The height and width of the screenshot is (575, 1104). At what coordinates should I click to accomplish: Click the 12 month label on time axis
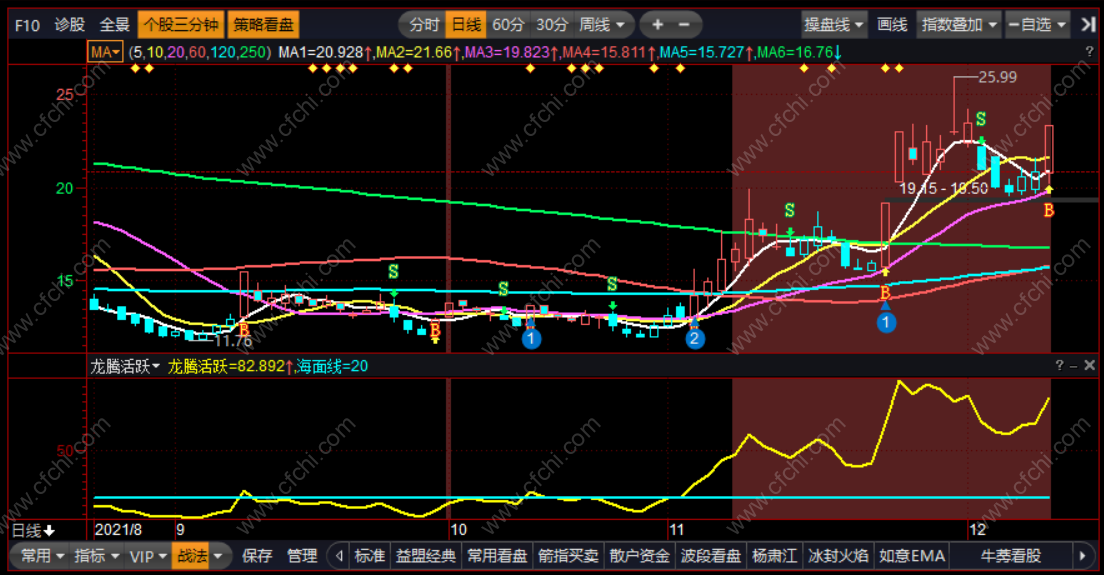coord(977,530)
